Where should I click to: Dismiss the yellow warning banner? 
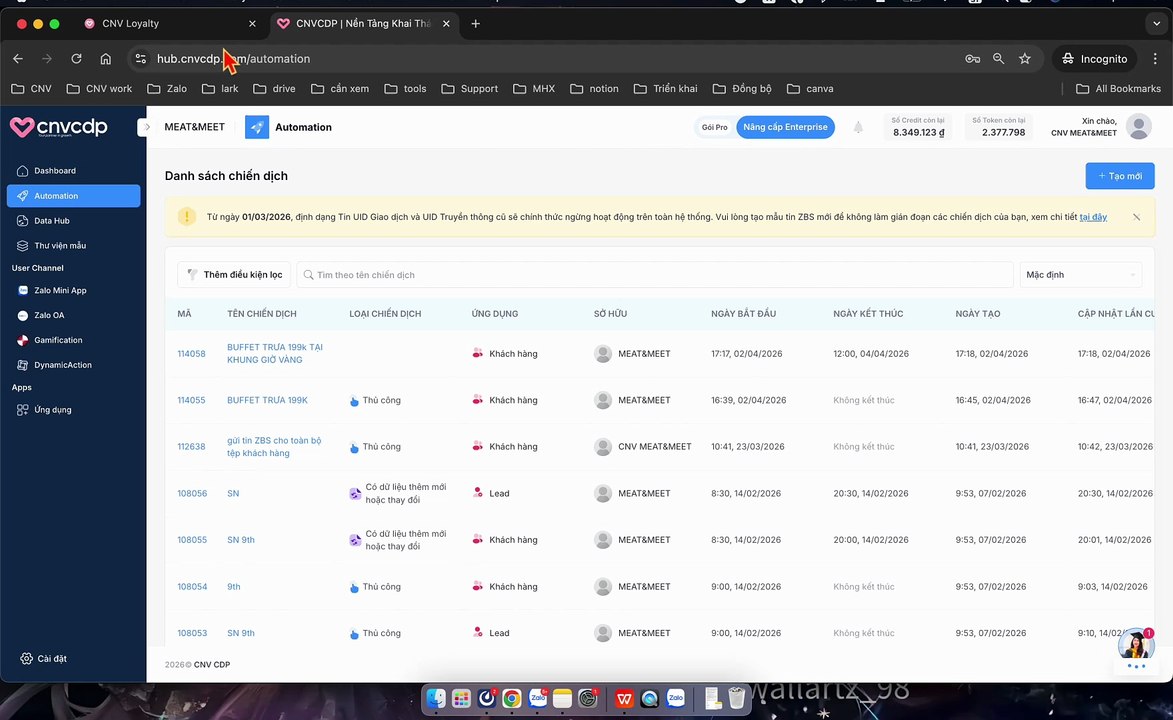pos(1136,217)
